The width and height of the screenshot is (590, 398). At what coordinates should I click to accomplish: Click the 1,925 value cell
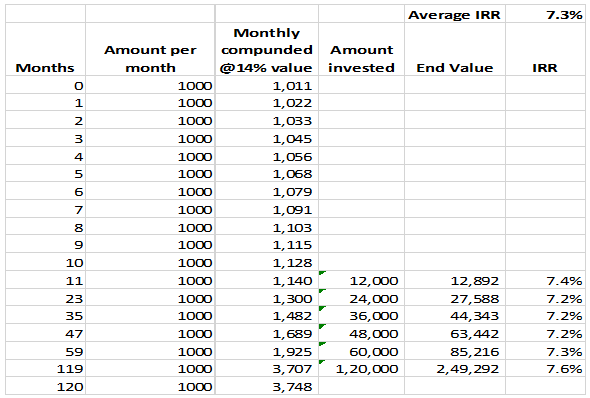(x=267, y=351)
